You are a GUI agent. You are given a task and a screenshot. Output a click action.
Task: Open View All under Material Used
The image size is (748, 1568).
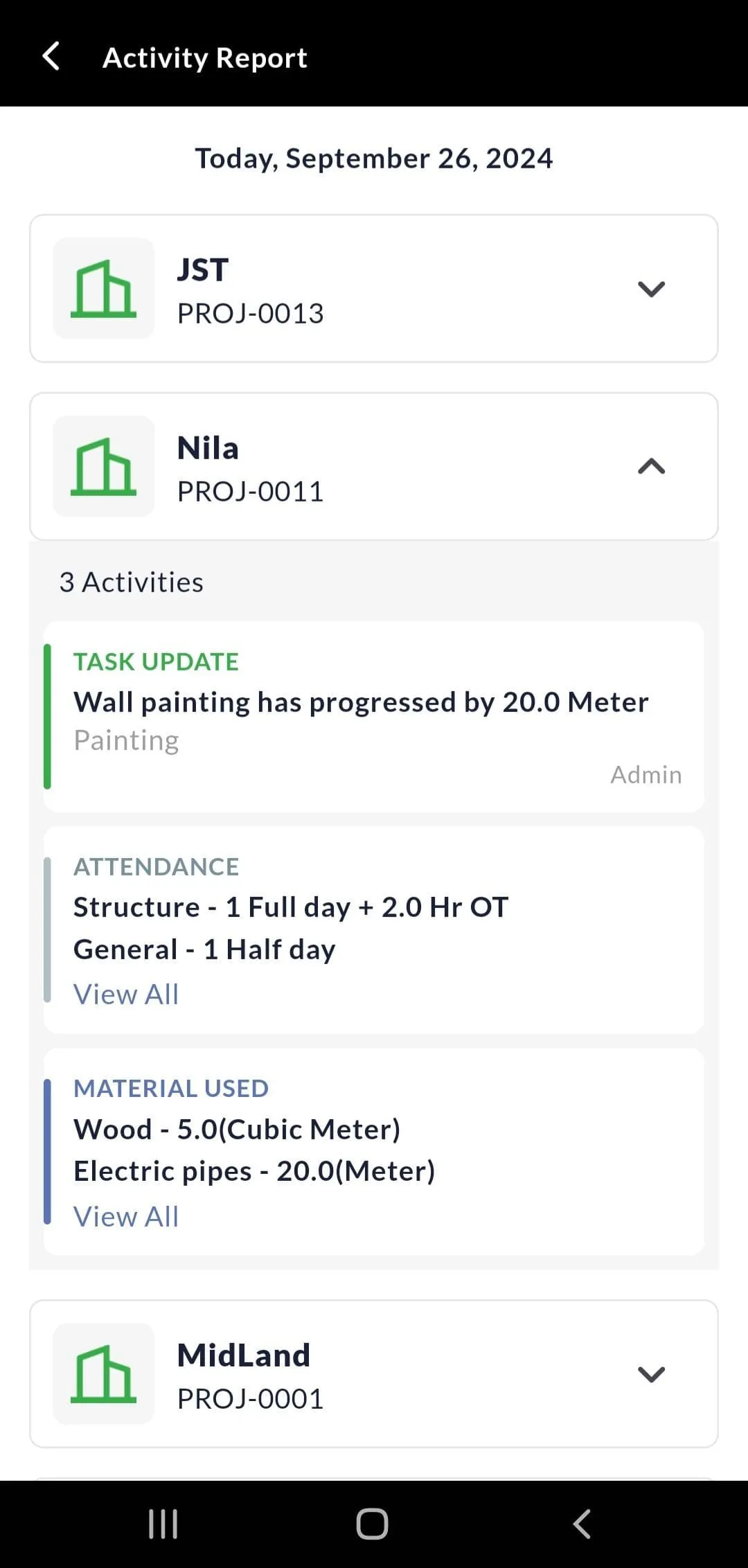(126, 1217)
